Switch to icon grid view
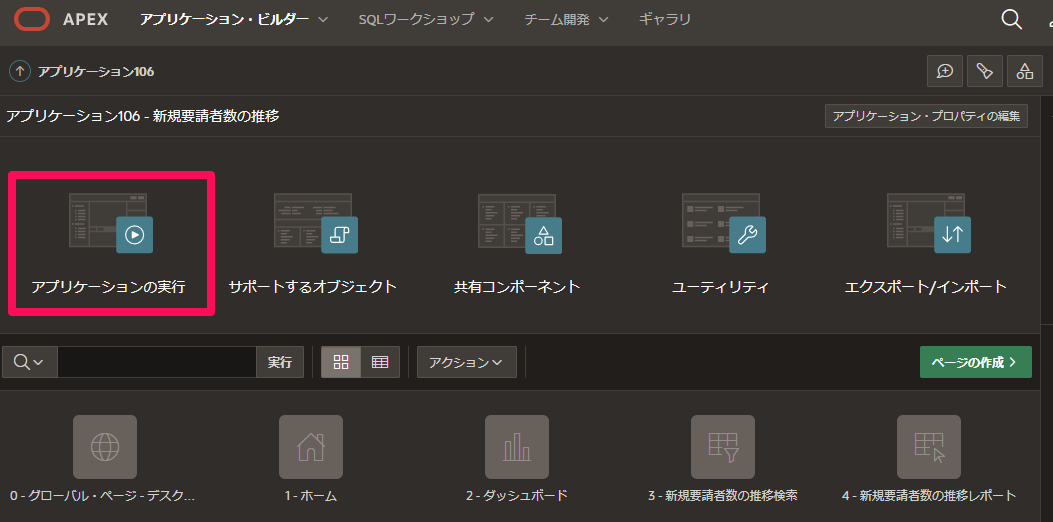This screenshot has height=522, width=1053. 341,362
